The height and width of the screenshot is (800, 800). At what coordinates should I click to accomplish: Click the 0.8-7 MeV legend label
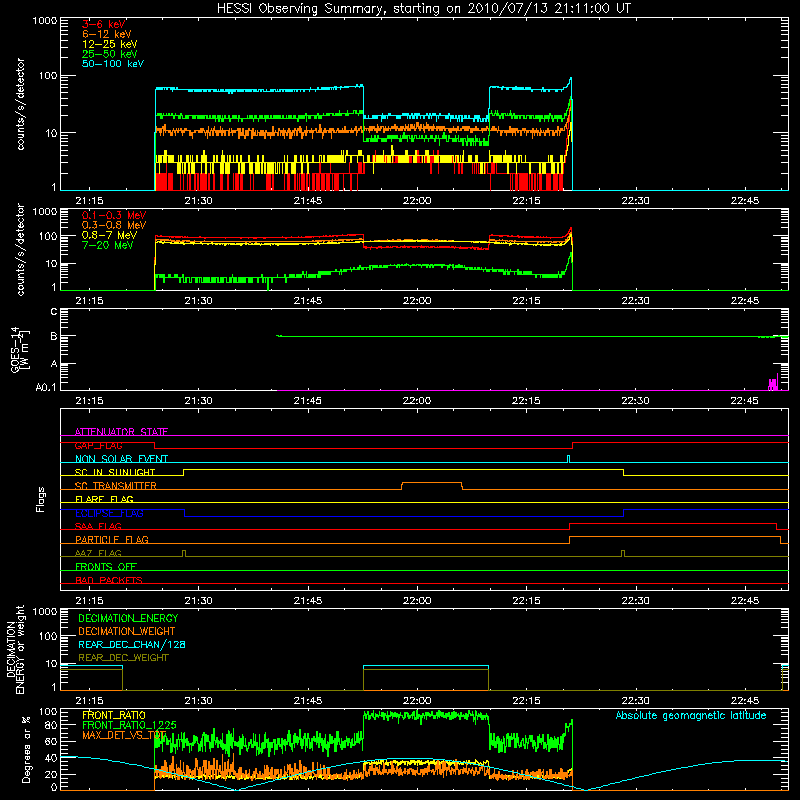[110, 236]
